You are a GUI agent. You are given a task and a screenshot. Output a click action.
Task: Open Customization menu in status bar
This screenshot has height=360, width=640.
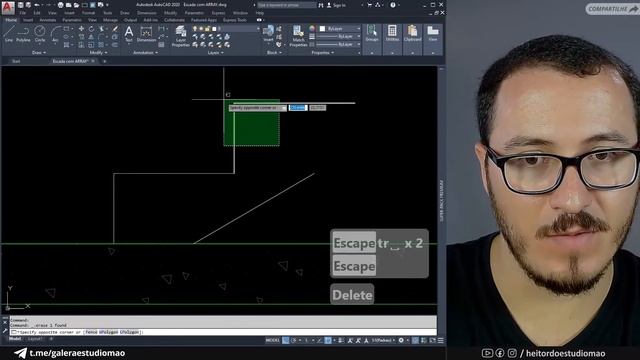pos(440,340)
